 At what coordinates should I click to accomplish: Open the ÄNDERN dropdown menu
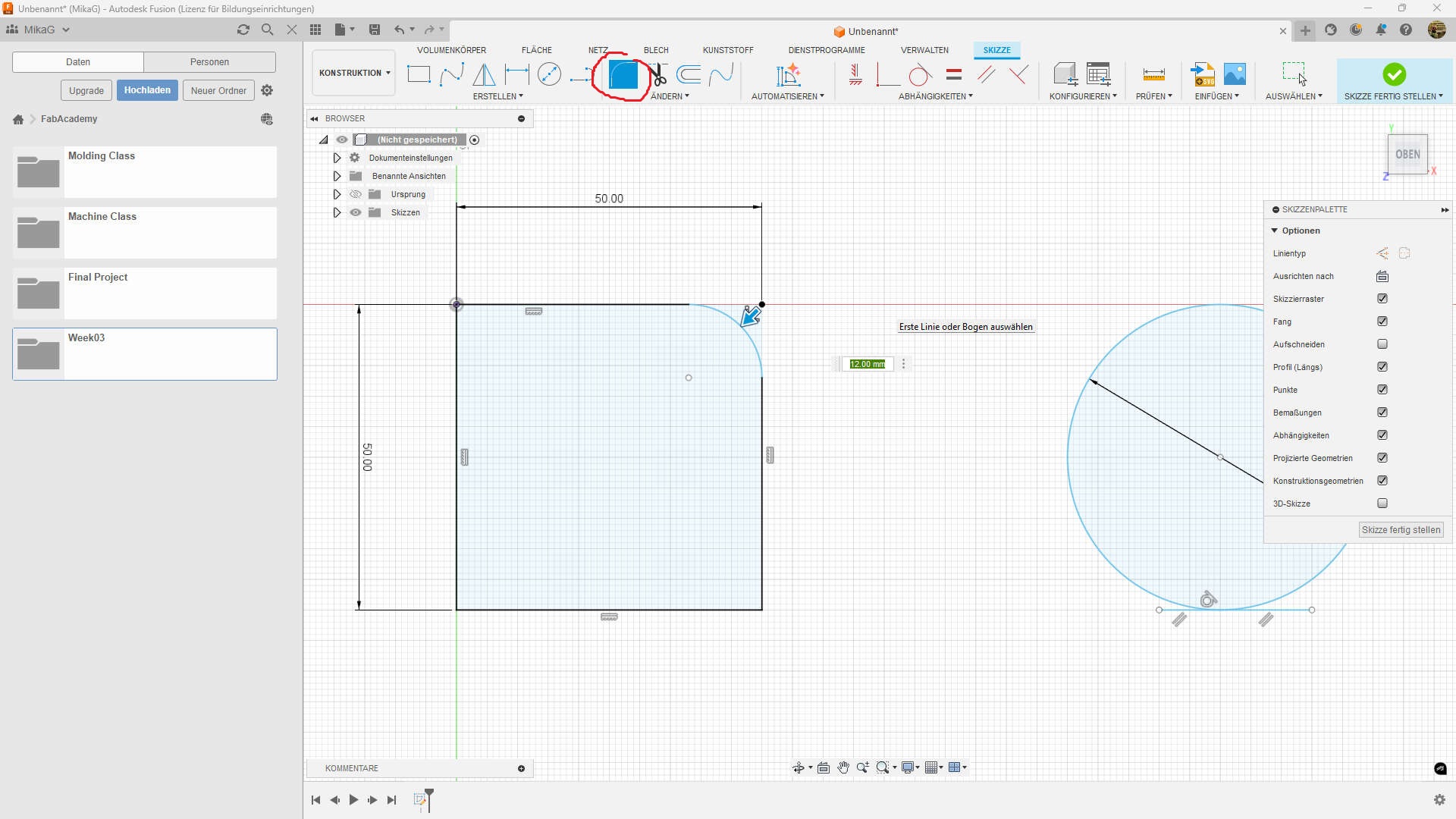(670, 96)
